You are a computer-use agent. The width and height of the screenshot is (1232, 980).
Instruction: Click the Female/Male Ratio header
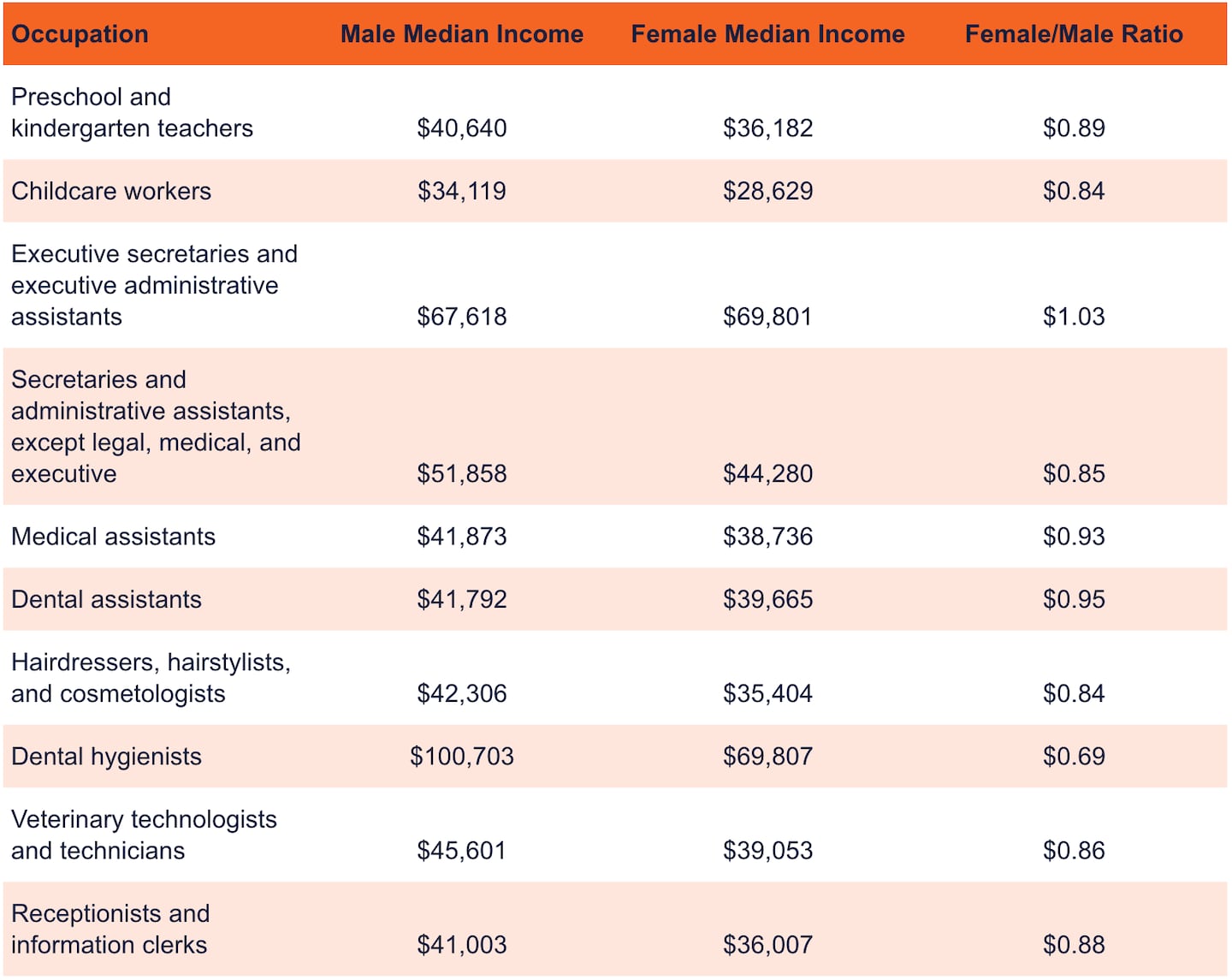click(1074, 34)
